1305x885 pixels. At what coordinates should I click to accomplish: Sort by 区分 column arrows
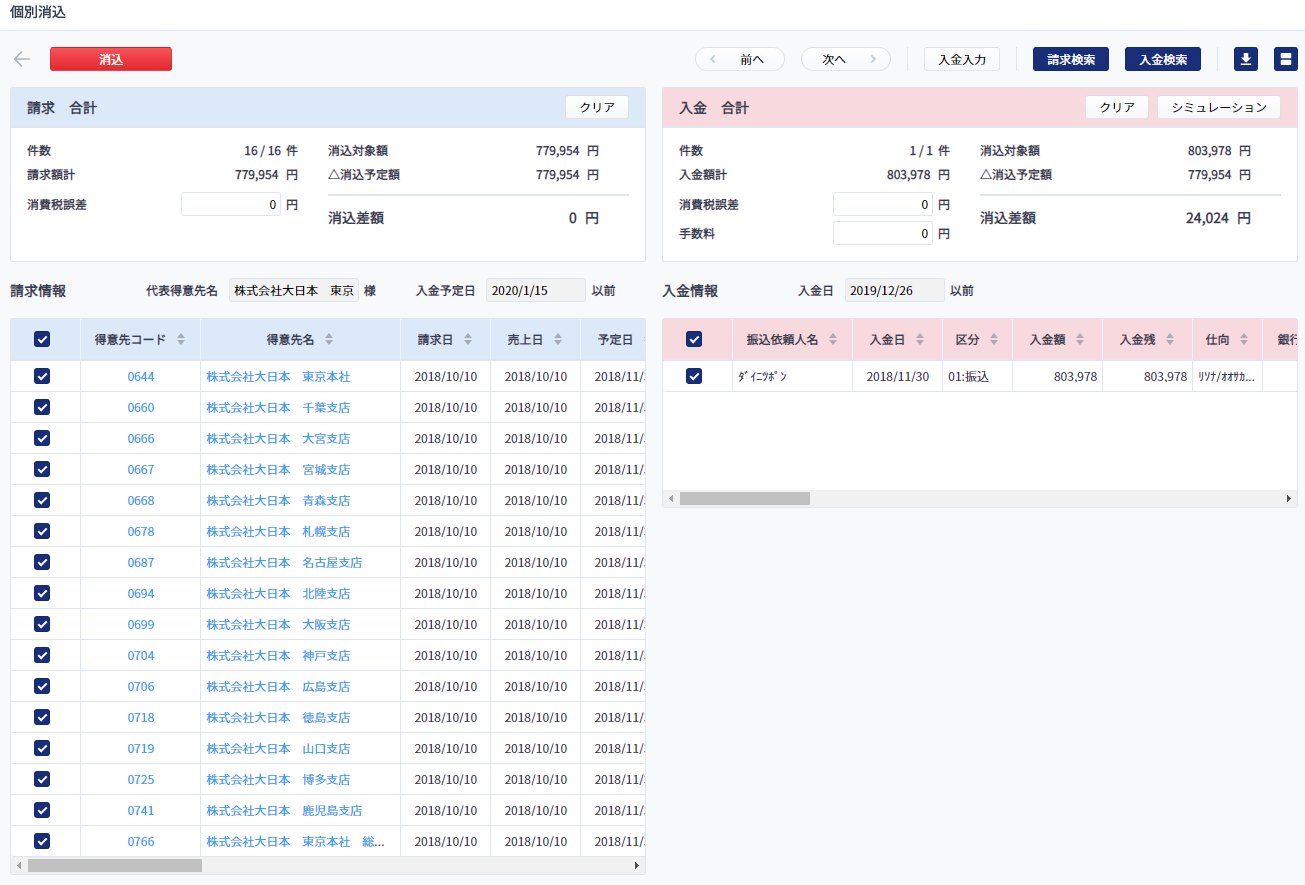(994, 340)
